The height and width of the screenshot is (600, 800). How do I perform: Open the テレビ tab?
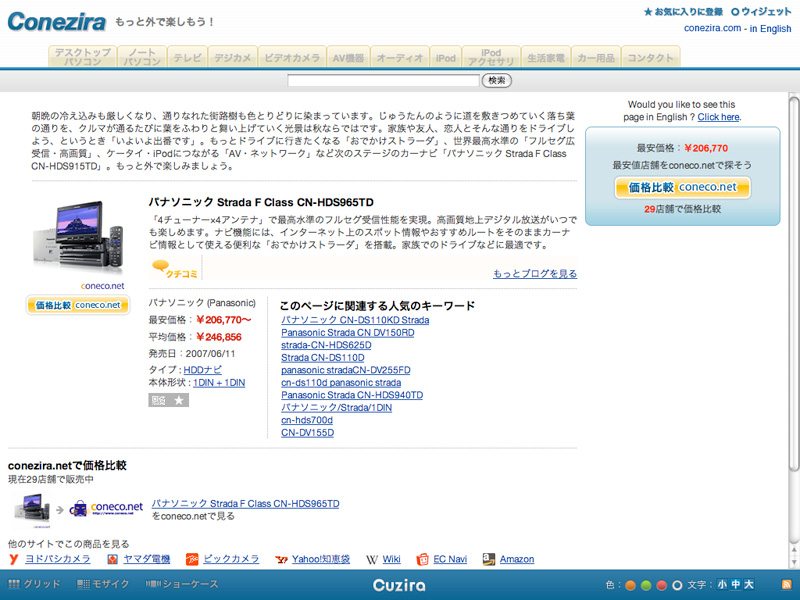coord(187,58)
